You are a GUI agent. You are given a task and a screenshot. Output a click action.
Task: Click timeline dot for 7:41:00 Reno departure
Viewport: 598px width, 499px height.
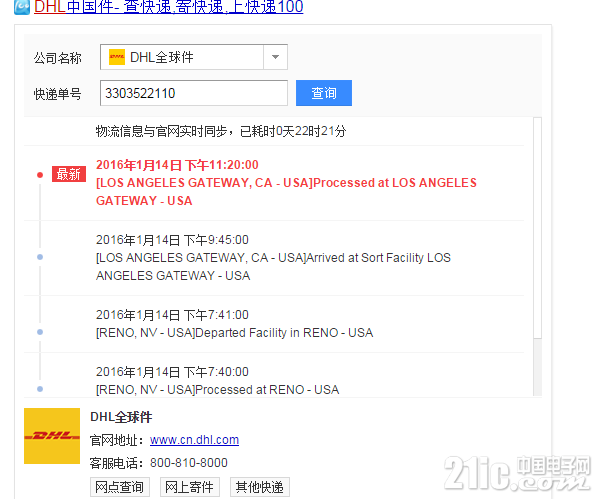click(40, 332)
